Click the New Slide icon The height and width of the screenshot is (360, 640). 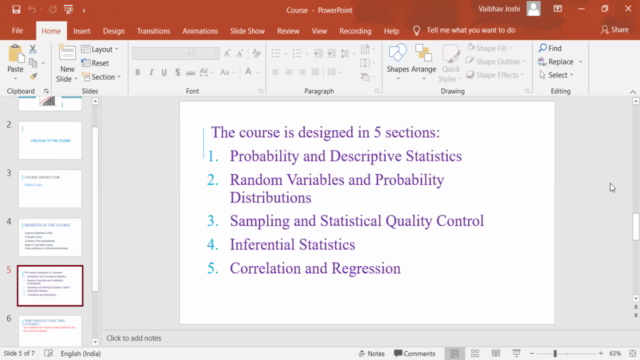click(x=67, y=53)
